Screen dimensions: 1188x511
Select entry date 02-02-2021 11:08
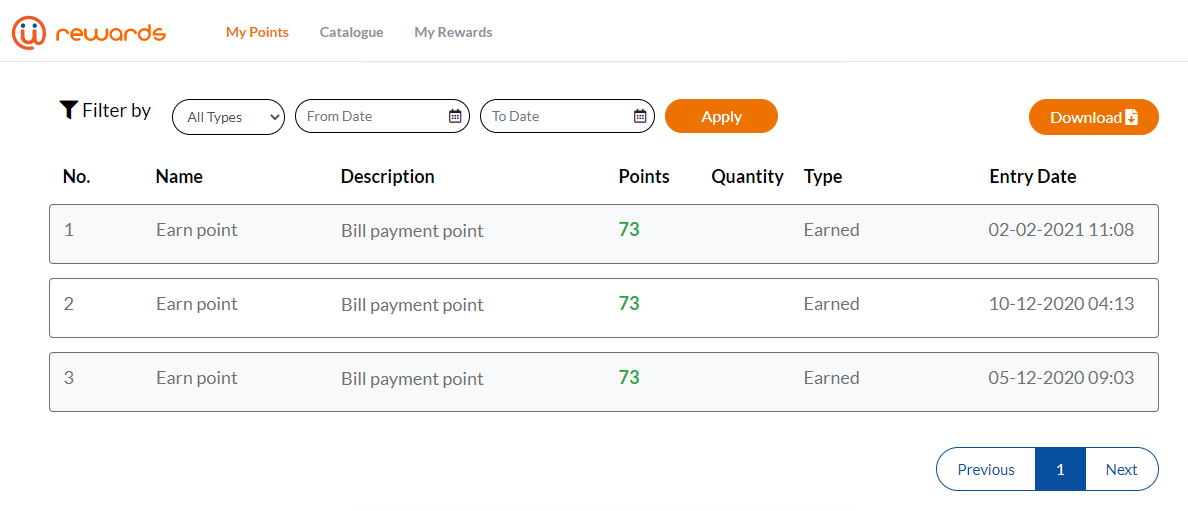(1061, 230)
